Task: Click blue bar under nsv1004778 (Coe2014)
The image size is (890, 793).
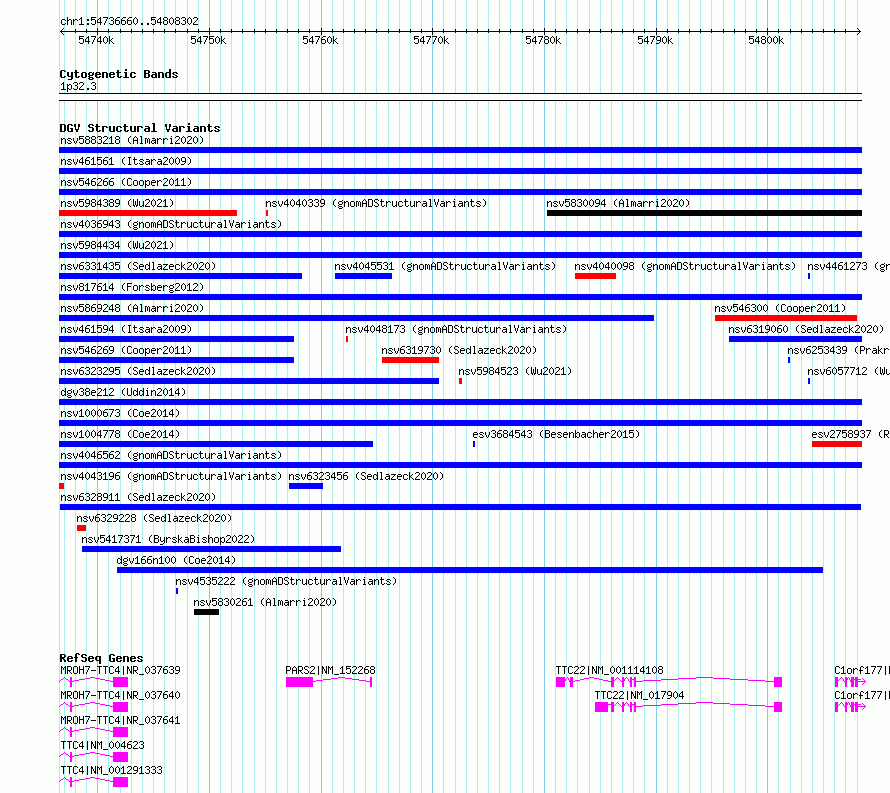Action: coord(216,444)
